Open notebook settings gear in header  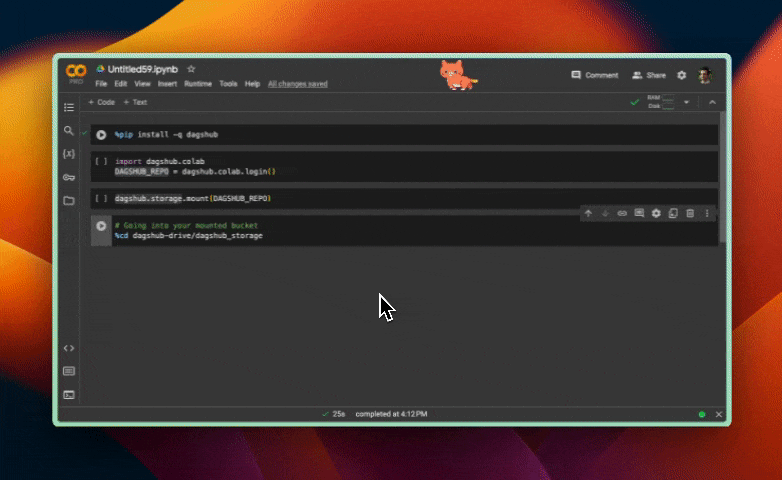pos(681,75)
